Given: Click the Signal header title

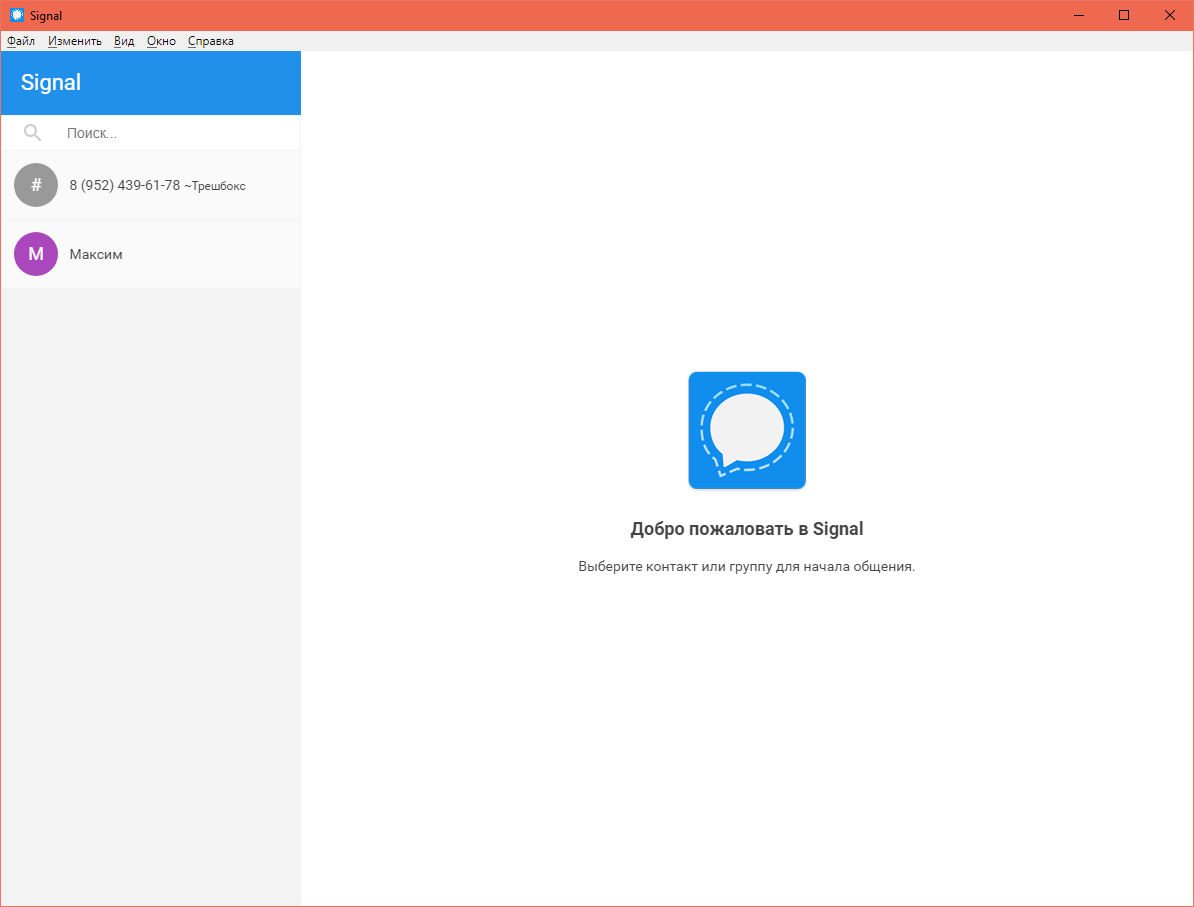Looking at the screenshot, I should coord(51,82).
